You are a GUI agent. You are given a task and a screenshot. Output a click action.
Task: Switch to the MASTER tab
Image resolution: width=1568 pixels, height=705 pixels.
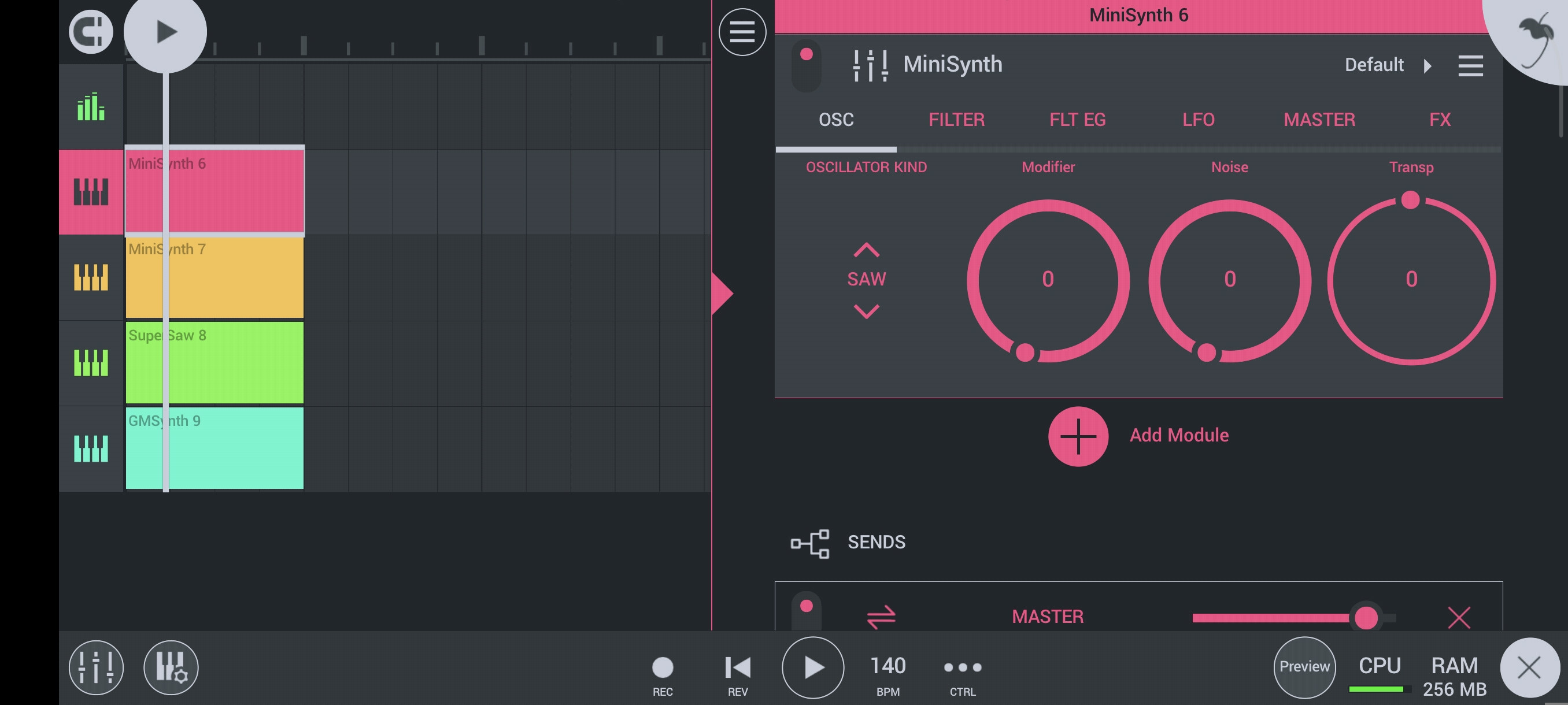(1319, 120)
